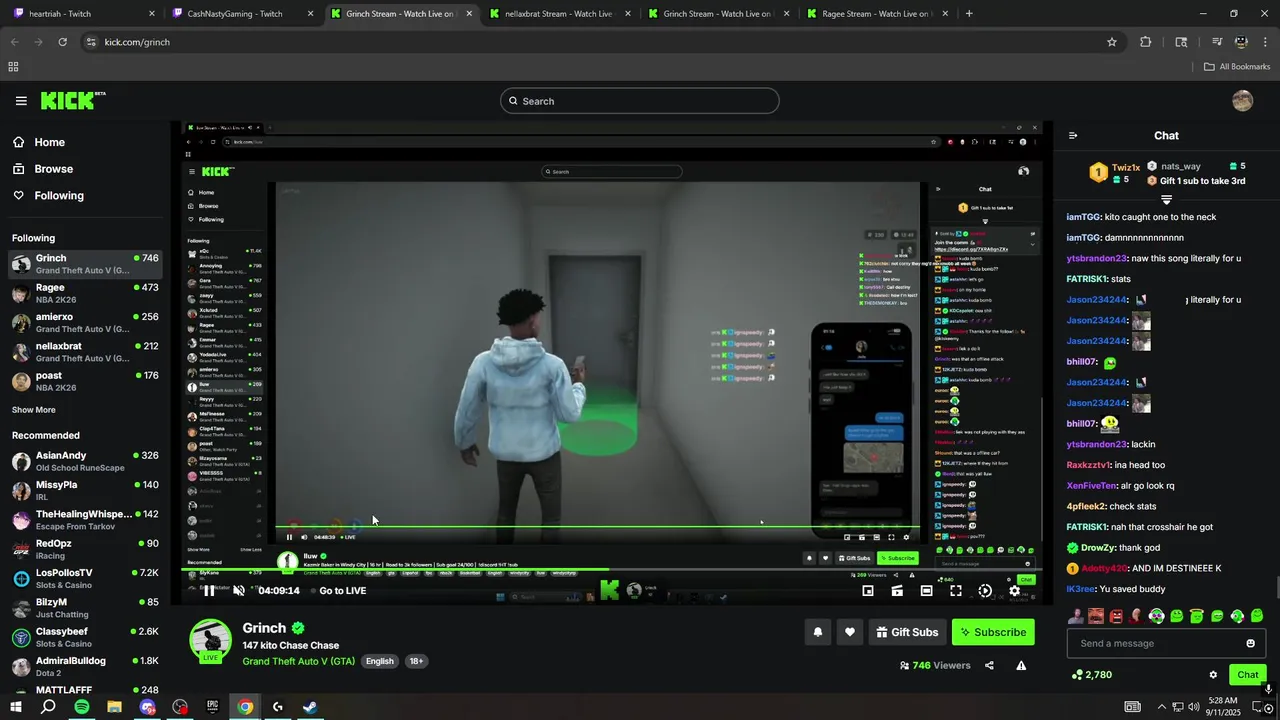Expand the gift leaderboard chevron
1280x720 pixels.
(1166, 200)
